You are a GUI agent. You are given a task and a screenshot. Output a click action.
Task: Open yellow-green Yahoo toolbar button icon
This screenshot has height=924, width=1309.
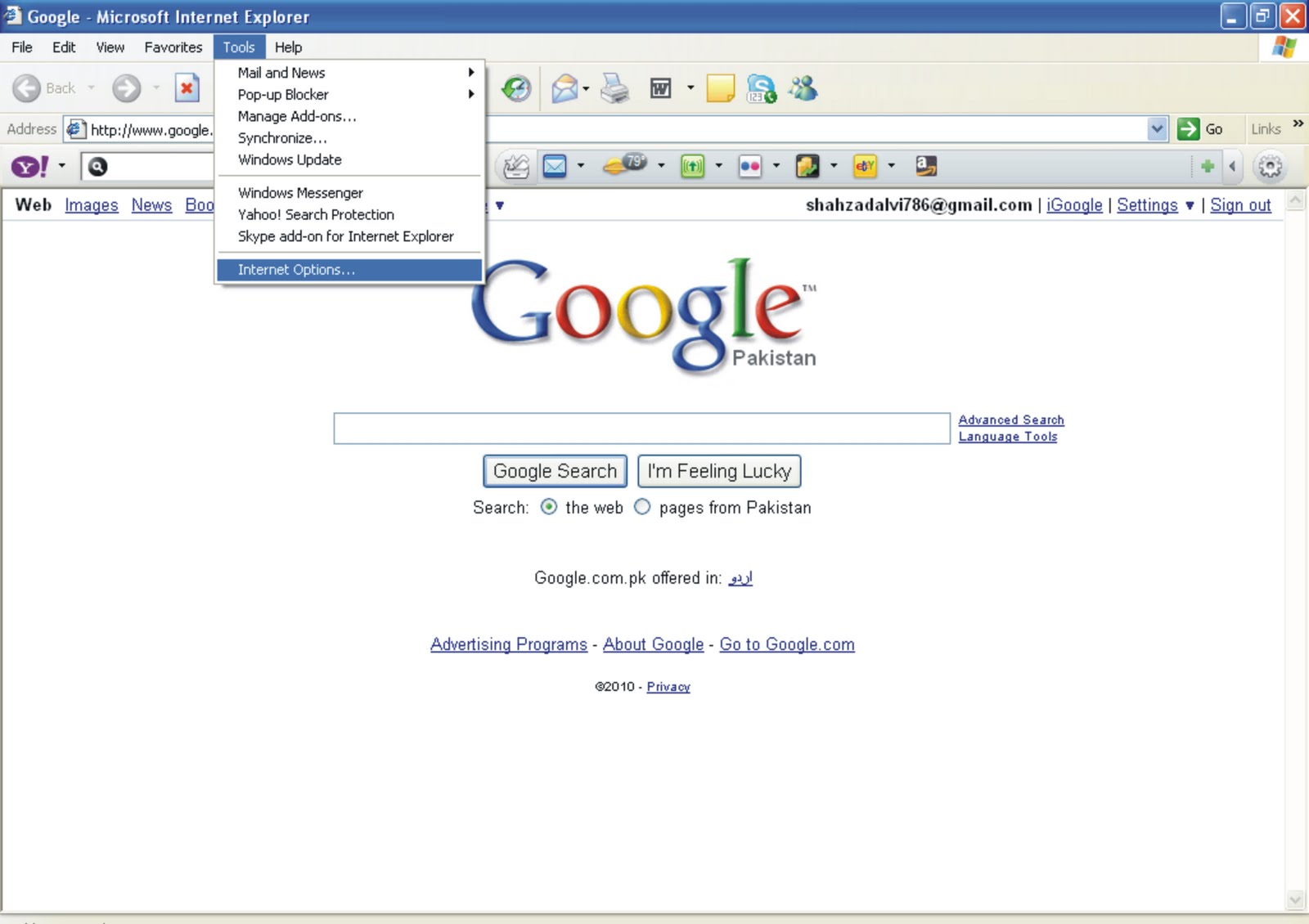[807, 167]
